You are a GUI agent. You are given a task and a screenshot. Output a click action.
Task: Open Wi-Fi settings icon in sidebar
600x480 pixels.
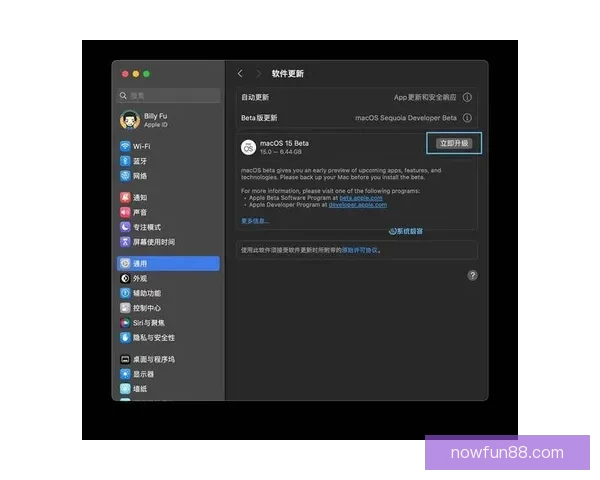(x=125, y=146)
